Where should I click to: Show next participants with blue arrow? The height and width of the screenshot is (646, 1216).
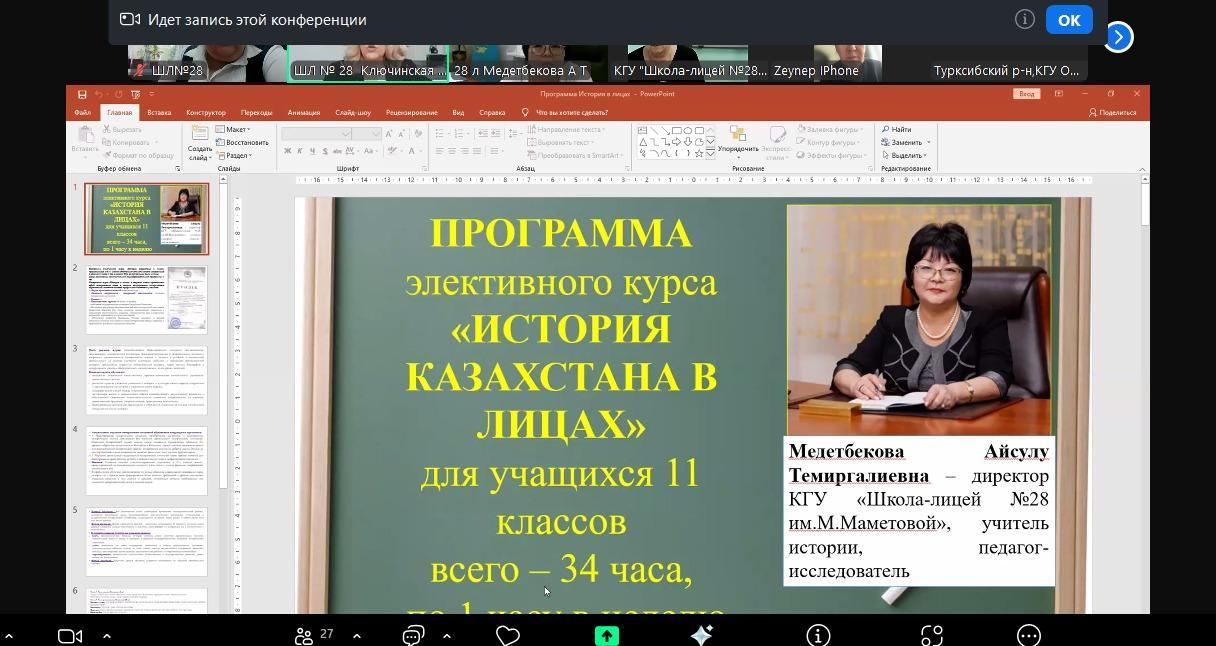pos(1118,37)
